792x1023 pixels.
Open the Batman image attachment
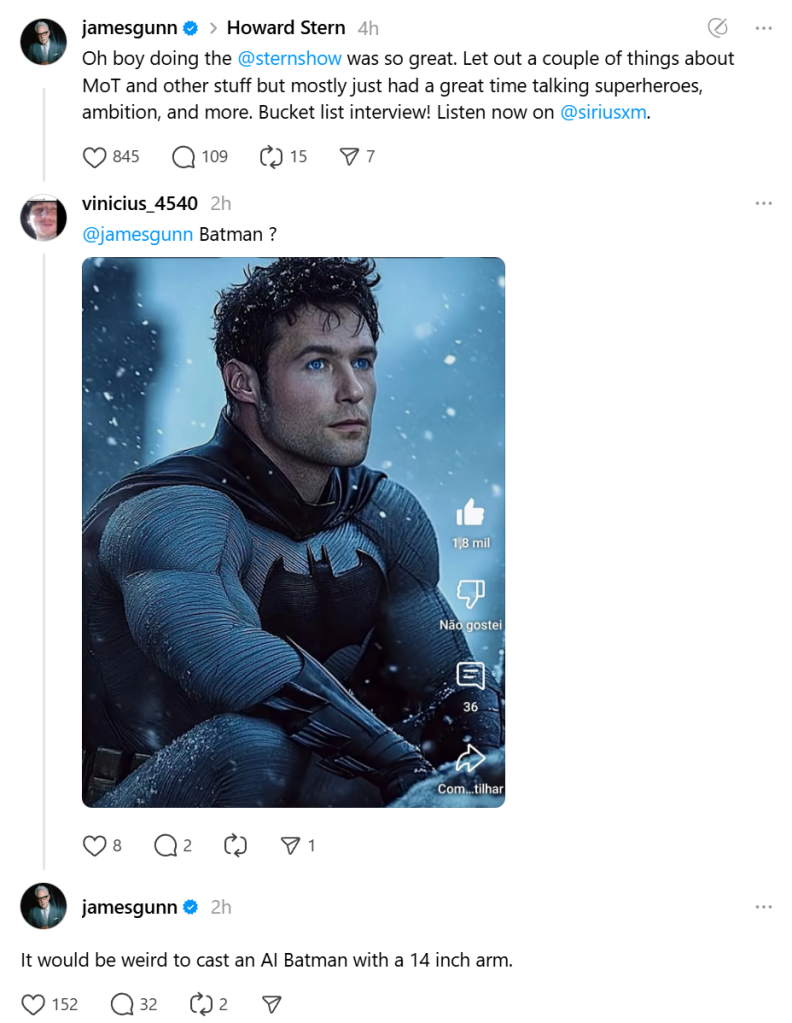click(x=293, y=532)
